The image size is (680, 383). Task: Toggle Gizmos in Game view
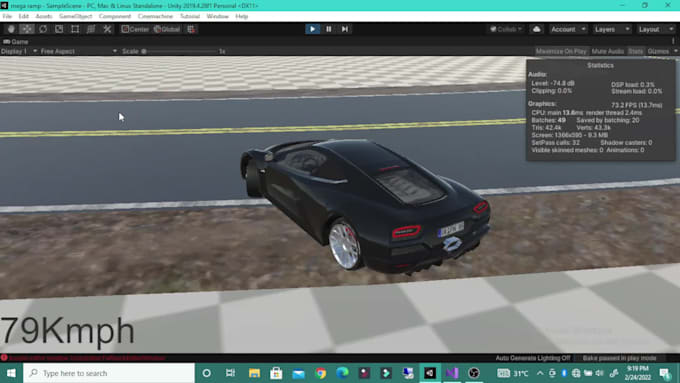[x=658, y=51]
